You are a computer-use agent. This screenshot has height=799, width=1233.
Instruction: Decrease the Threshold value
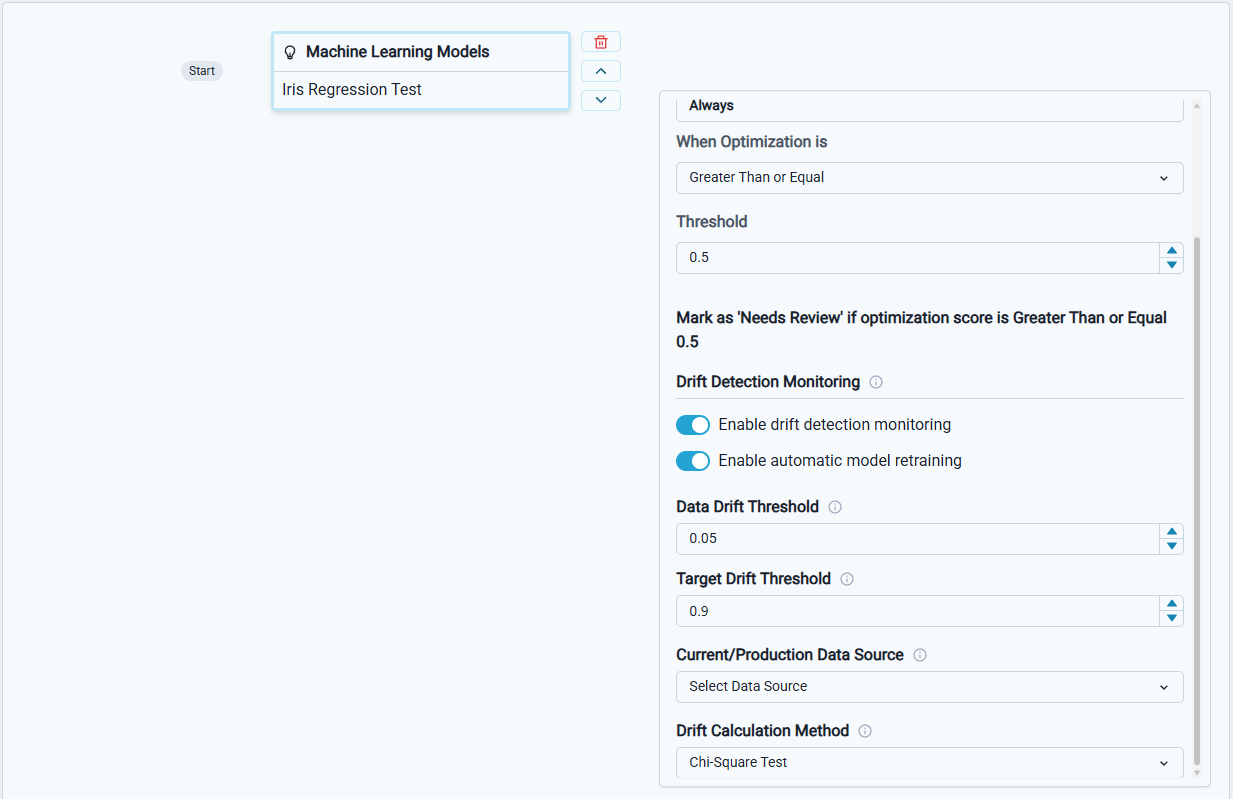point(1171,265)
